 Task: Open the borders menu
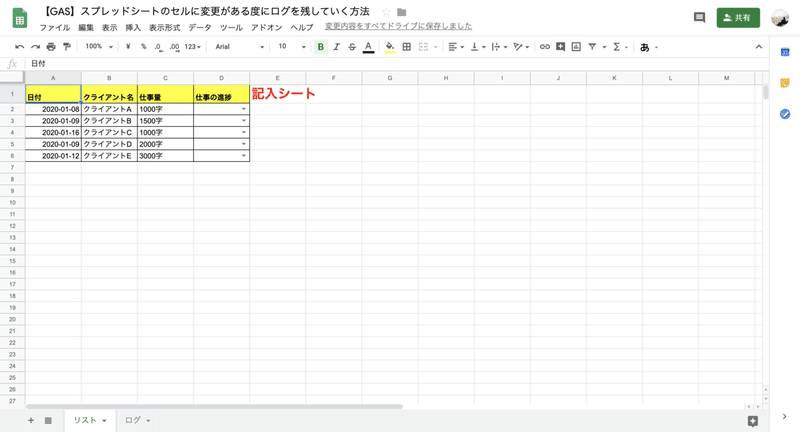coord(407,47)
